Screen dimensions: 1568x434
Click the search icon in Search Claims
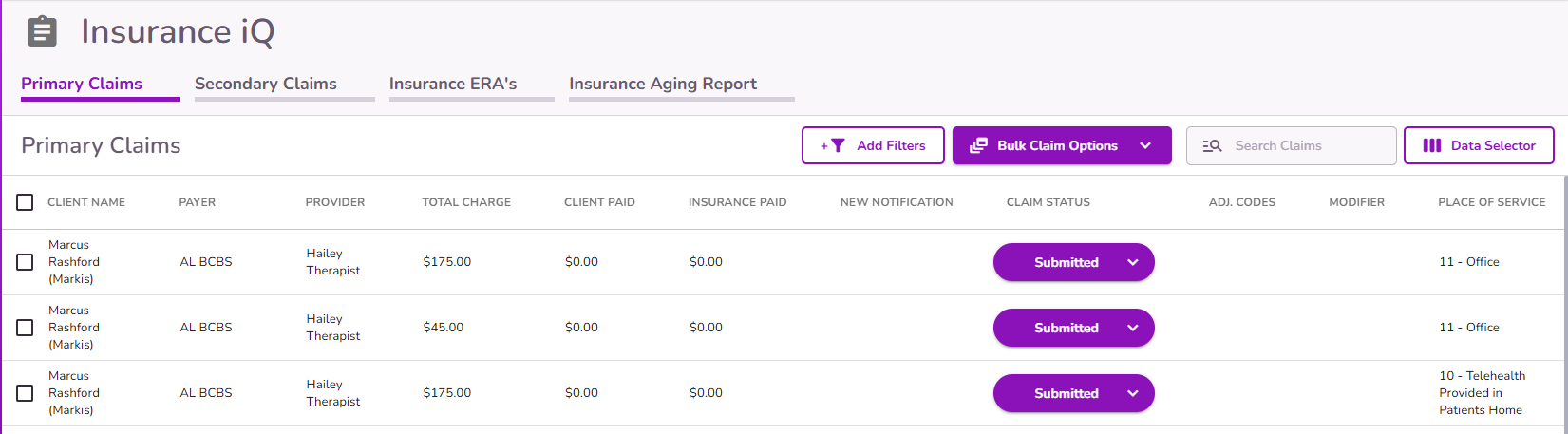pos(1212,145)
